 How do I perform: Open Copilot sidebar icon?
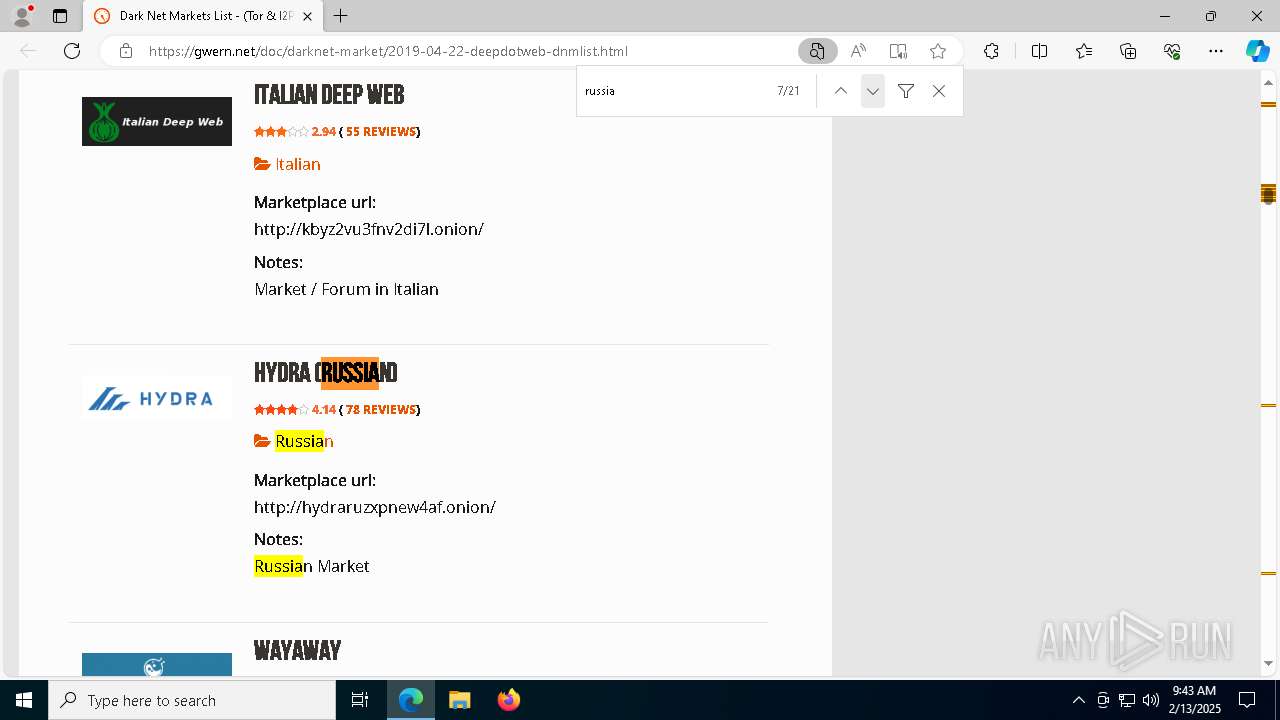coord(1257,51)
